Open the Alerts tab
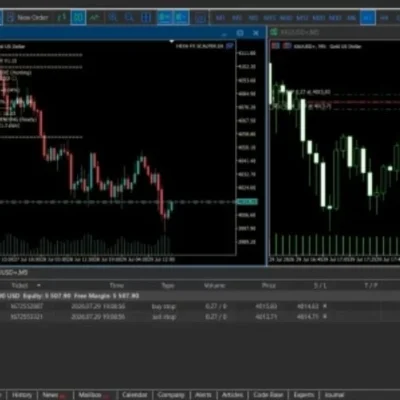Image resolution: width=400 pixels, height=400 pixels. tap(203, 395)
